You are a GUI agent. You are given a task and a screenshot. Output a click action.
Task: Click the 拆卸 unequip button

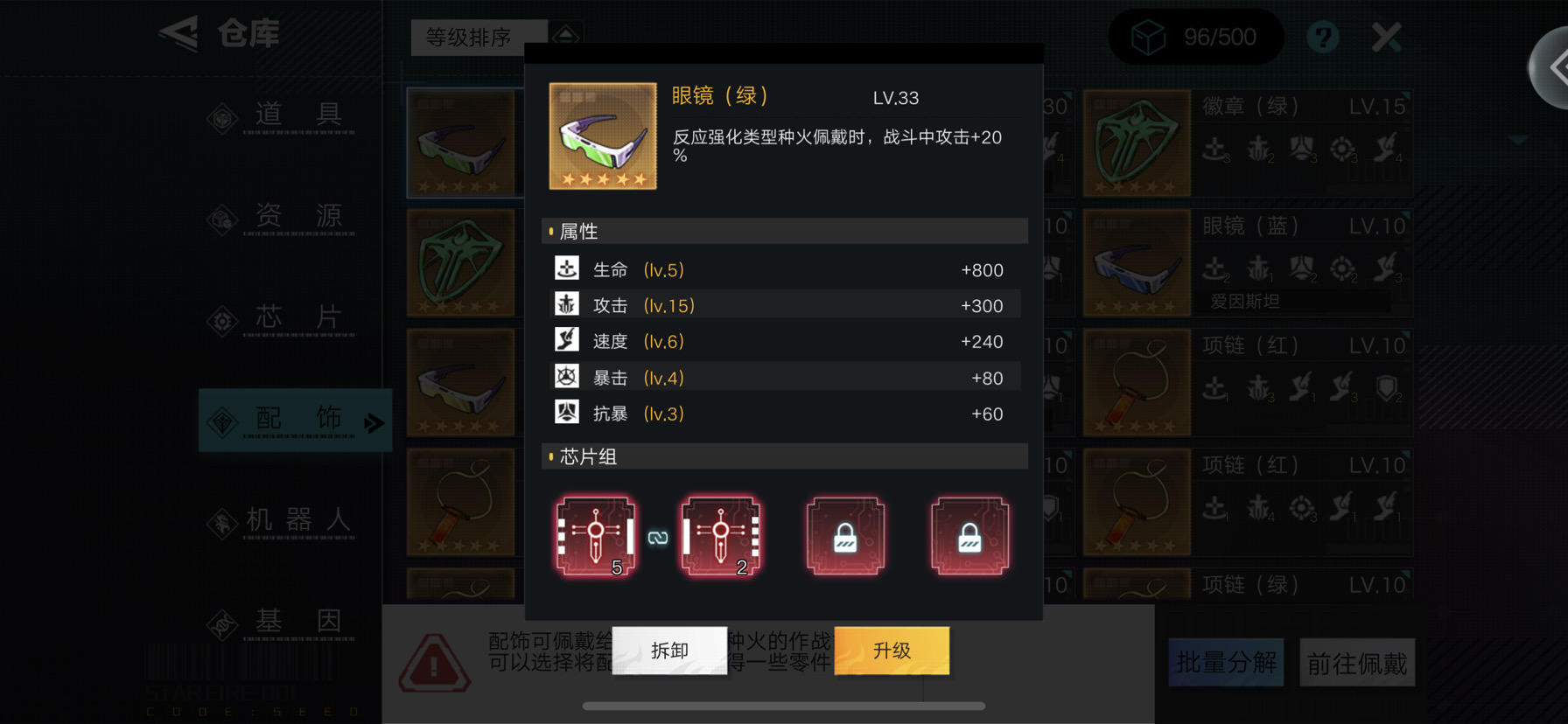(x=669, y=651)
